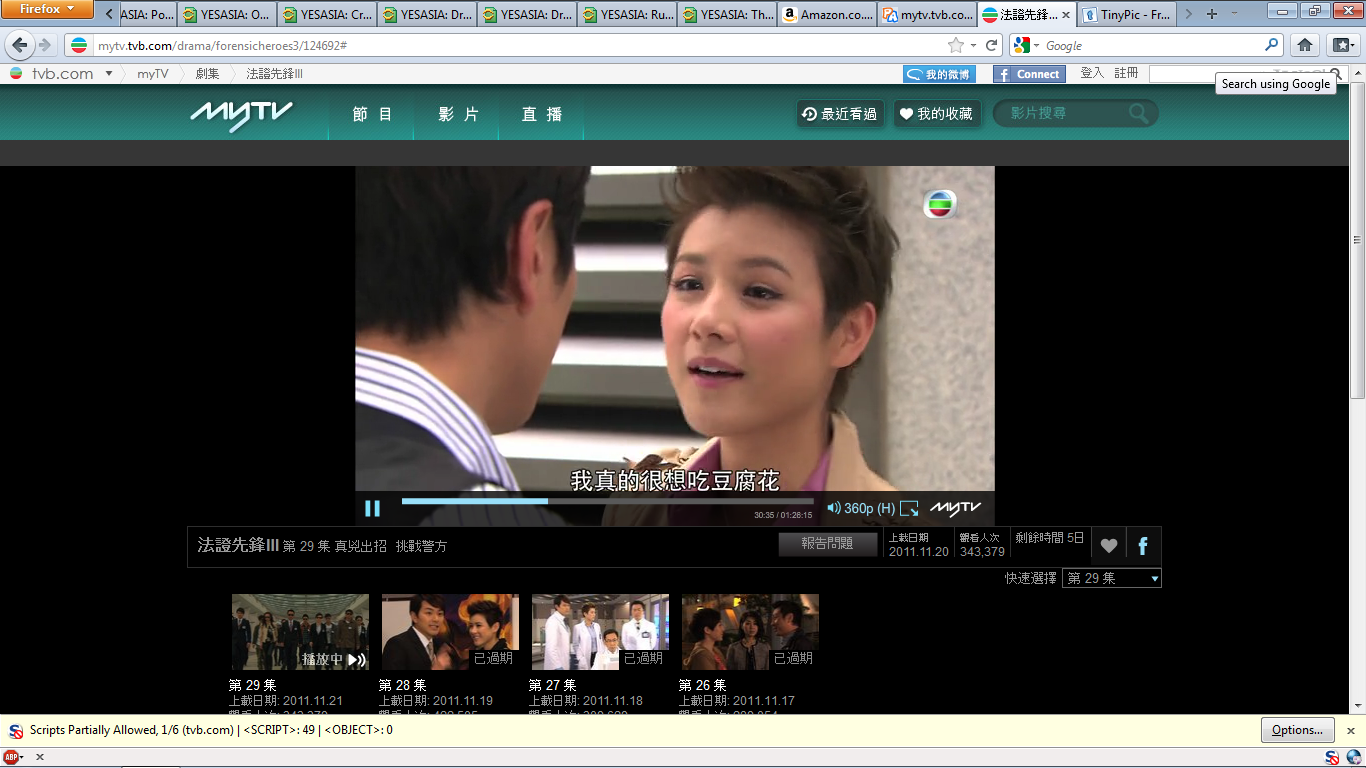This screenshot has height=768, width=1366.
Task: Click the 報告問題 report problem button
Action: click(x=827, y=544)
